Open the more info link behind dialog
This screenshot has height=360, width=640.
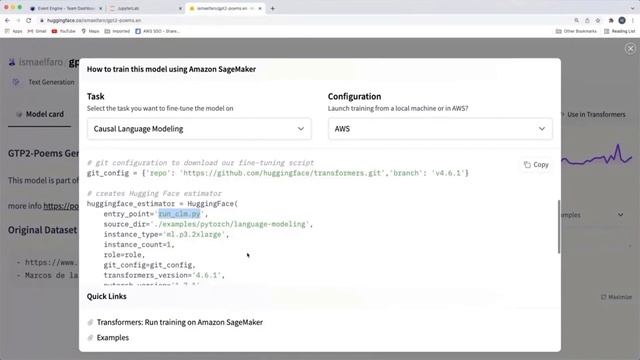tap(61, 206)
